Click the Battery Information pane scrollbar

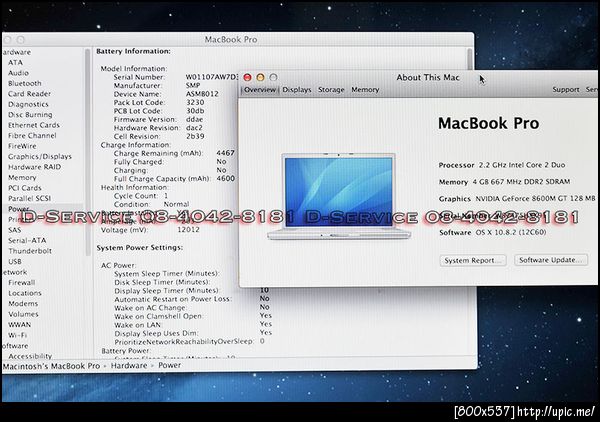(470, 60)
